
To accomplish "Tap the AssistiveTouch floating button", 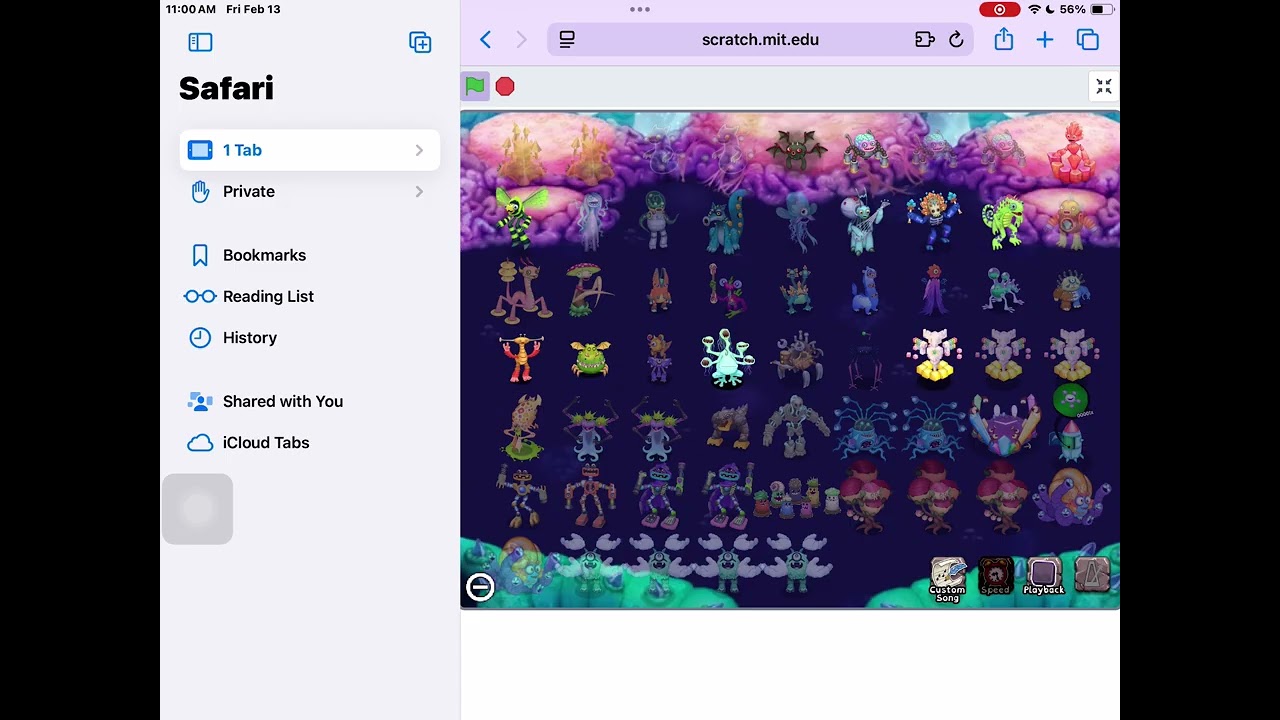I will coord(198,509).
